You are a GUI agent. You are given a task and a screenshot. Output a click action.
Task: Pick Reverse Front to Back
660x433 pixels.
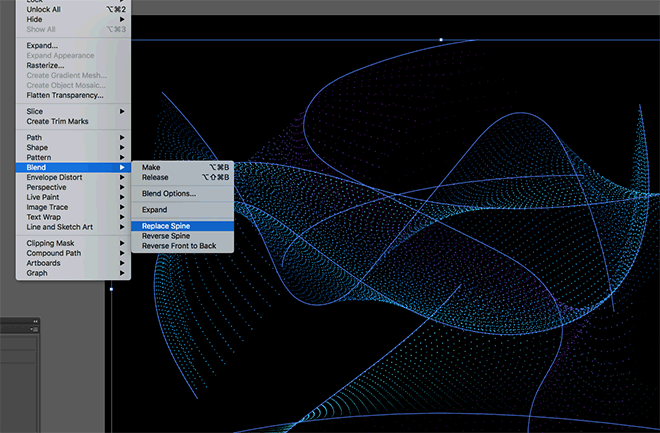point(178,246)
